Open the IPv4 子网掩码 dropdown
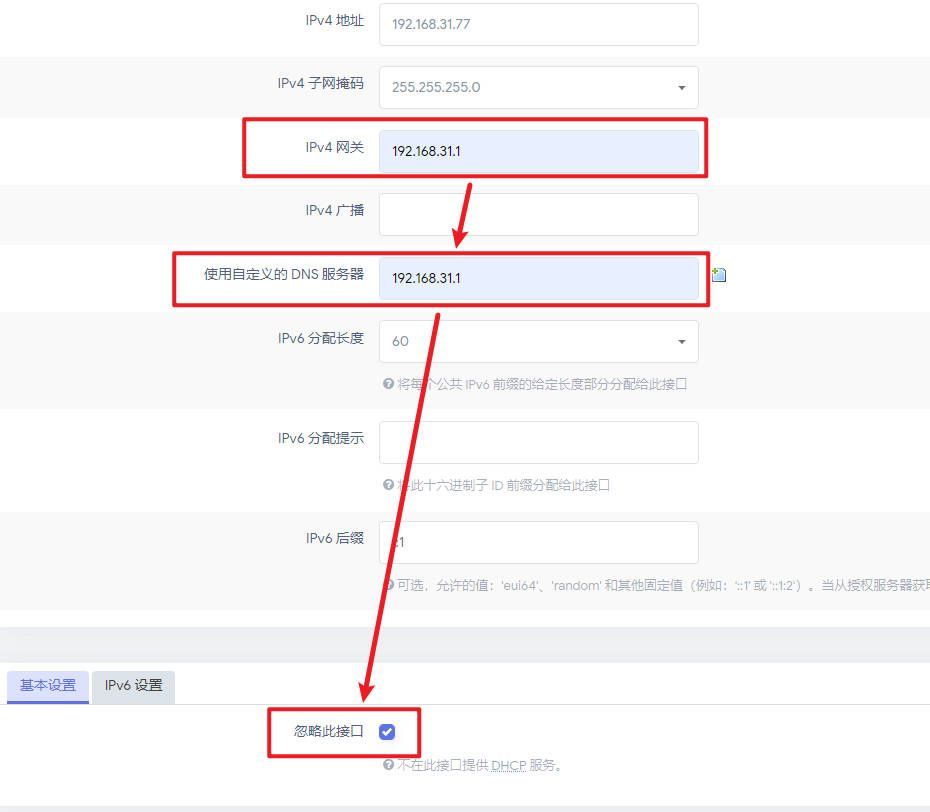The height and width of the screenshot is (812, 930). 538,87
